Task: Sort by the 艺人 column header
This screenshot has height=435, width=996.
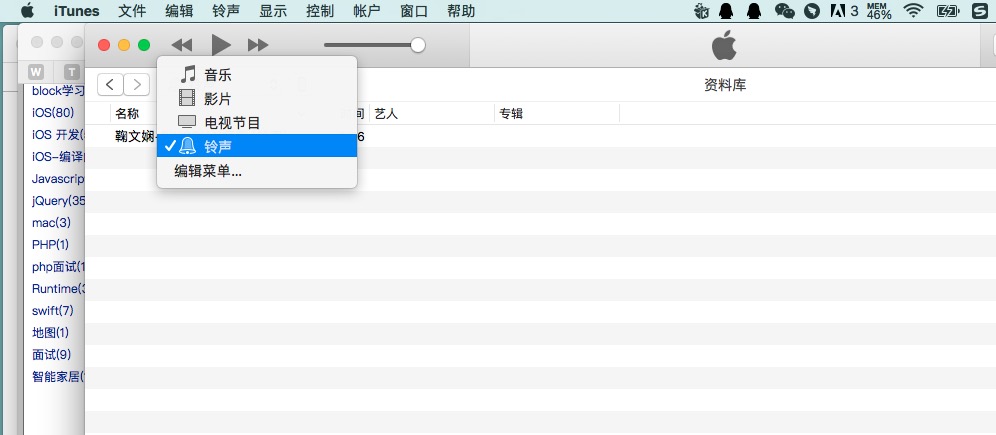Action: tap(386, 114)
